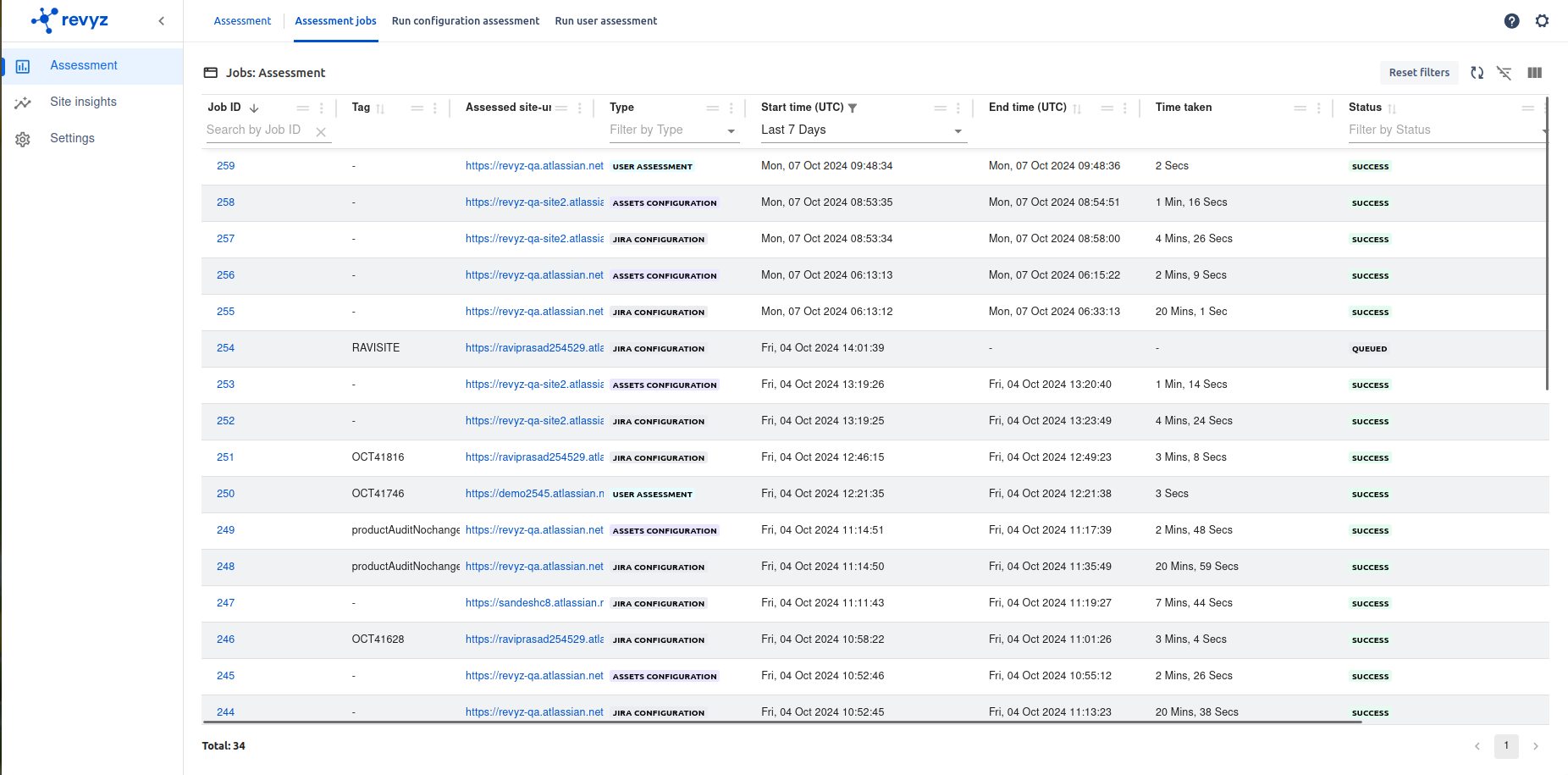This screenshot has width=1568, height=775.
Task: Click page 1 in pagination
Action: (1506, 746)
